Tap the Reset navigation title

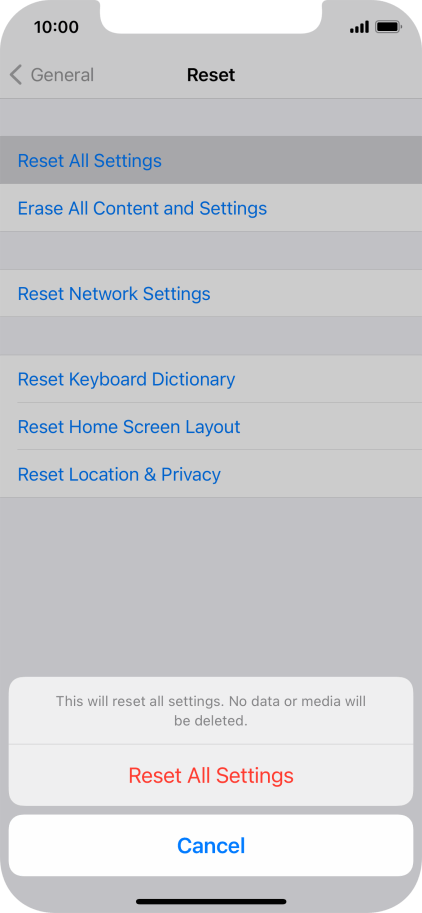pos(211,75)
